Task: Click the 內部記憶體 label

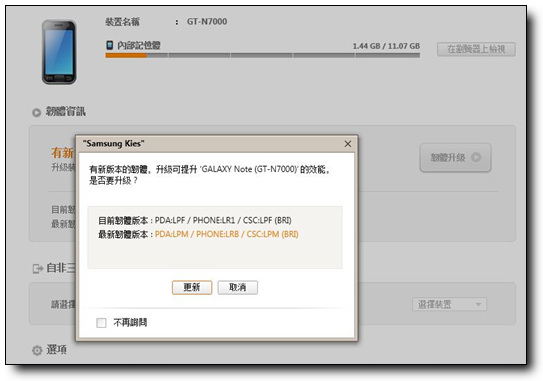Action: [139, 45]
